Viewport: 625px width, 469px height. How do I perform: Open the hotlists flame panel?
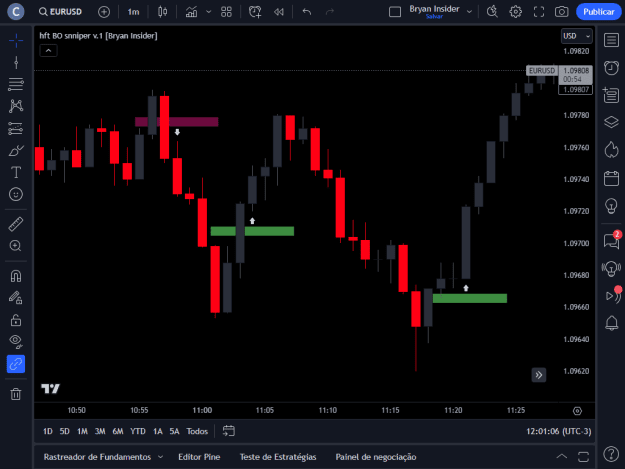pyautogui.click(x=611, y=150)
